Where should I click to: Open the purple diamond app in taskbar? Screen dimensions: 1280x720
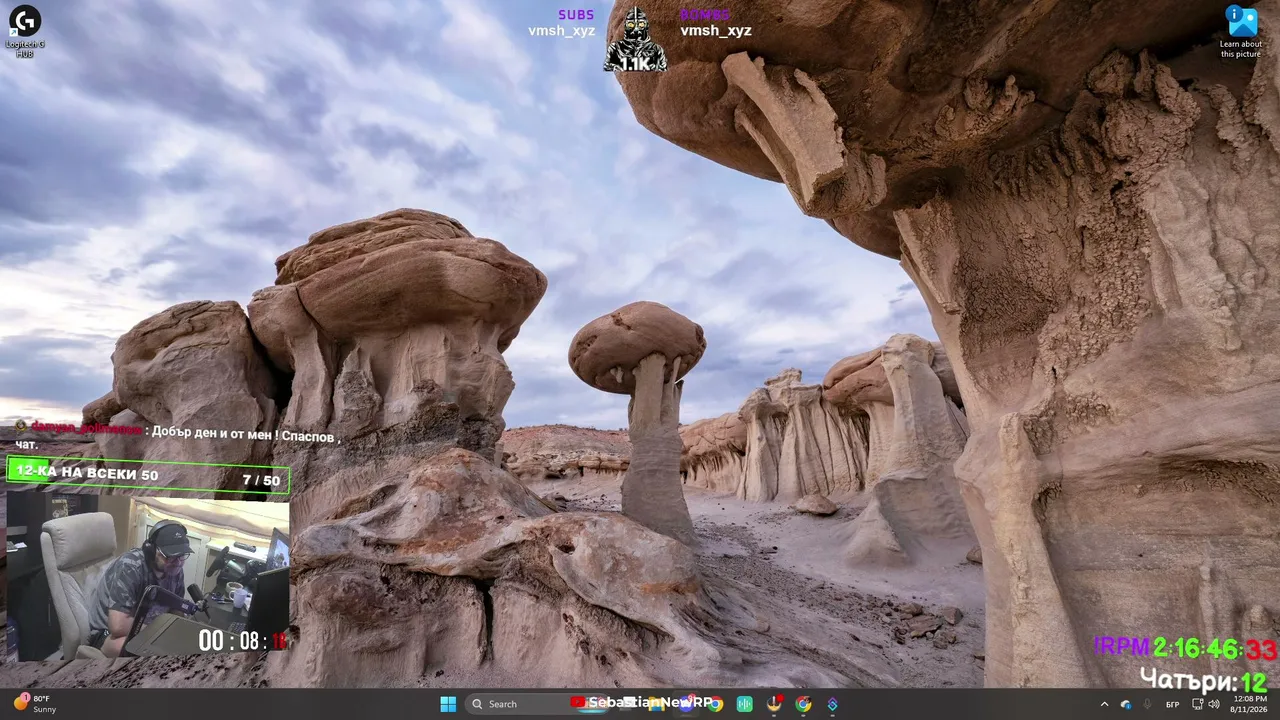[832, 704]
